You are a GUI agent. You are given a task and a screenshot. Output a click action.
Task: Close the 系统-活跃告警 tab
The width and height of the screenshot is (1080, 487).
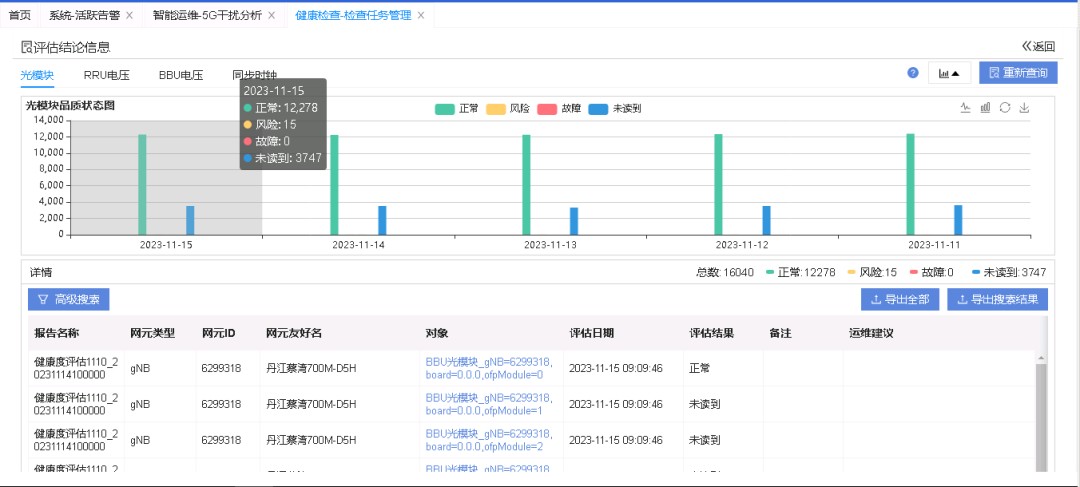[x=129, y=15]
